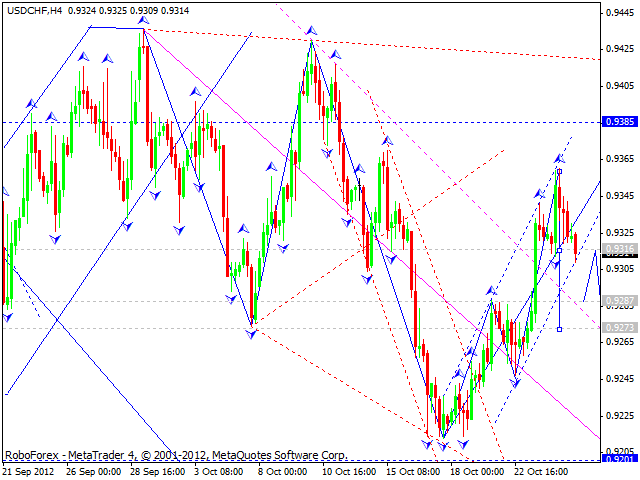The image size is (640, 480).
Task: Select the 0.9316 current price label
Action: click(x=620, y=249)
